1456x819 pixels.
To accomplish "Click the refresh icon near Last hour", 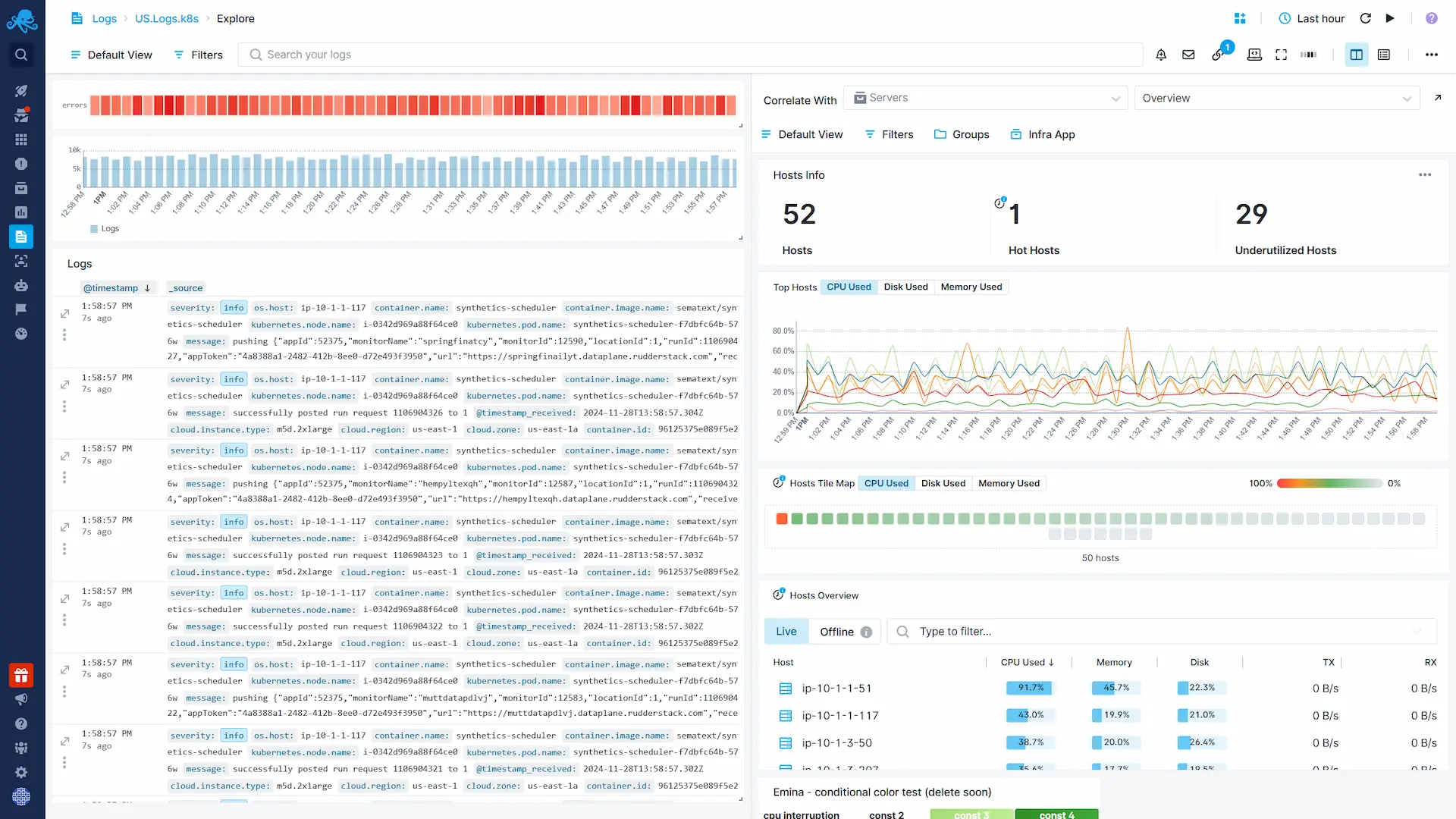I will (1366, 18).
